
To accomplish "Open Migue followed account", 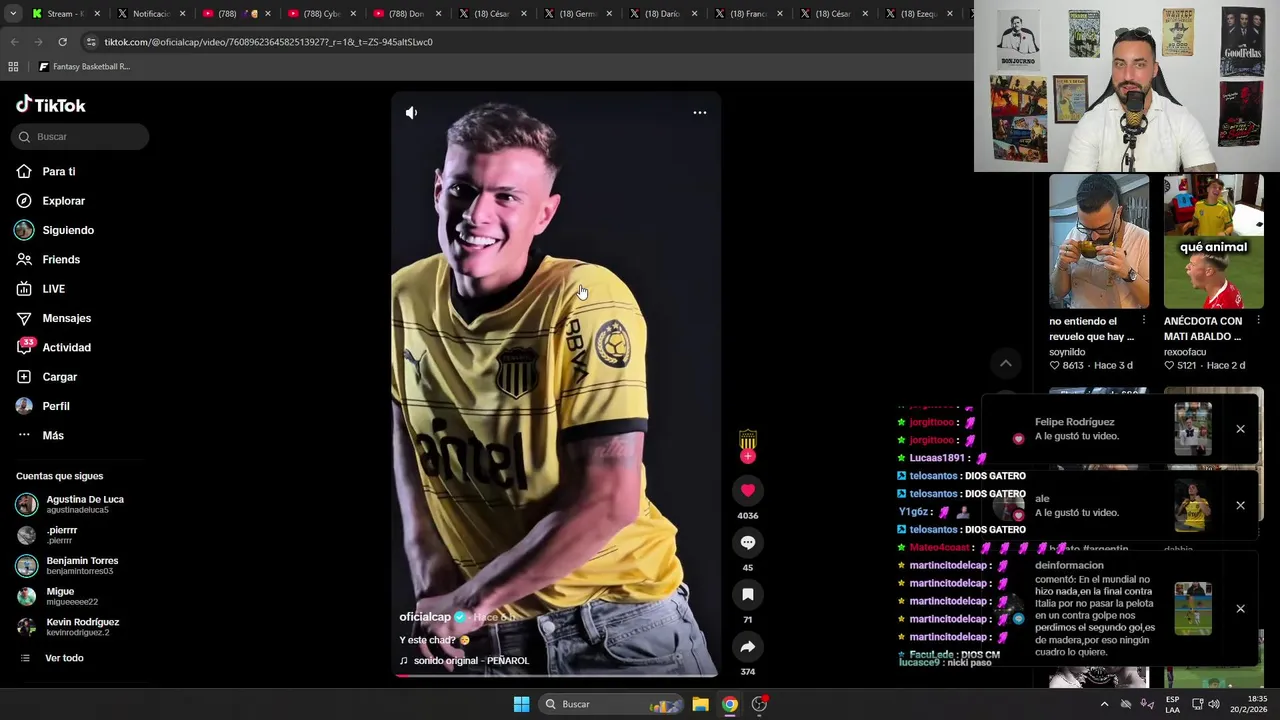I will click(x=57, y=596).
